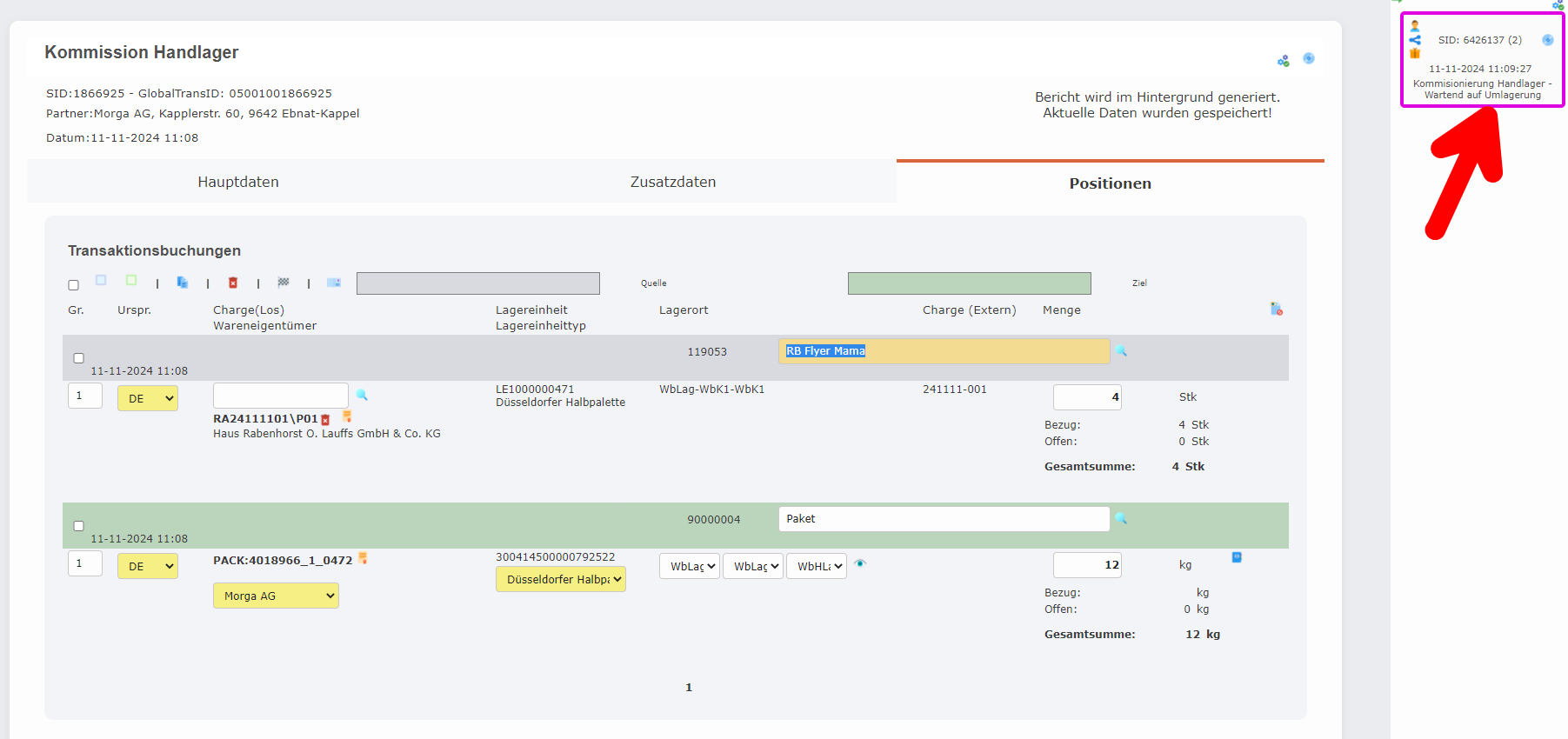
Task: Click gears icon in Kommission Handlager header
Action: point(1283,61)
